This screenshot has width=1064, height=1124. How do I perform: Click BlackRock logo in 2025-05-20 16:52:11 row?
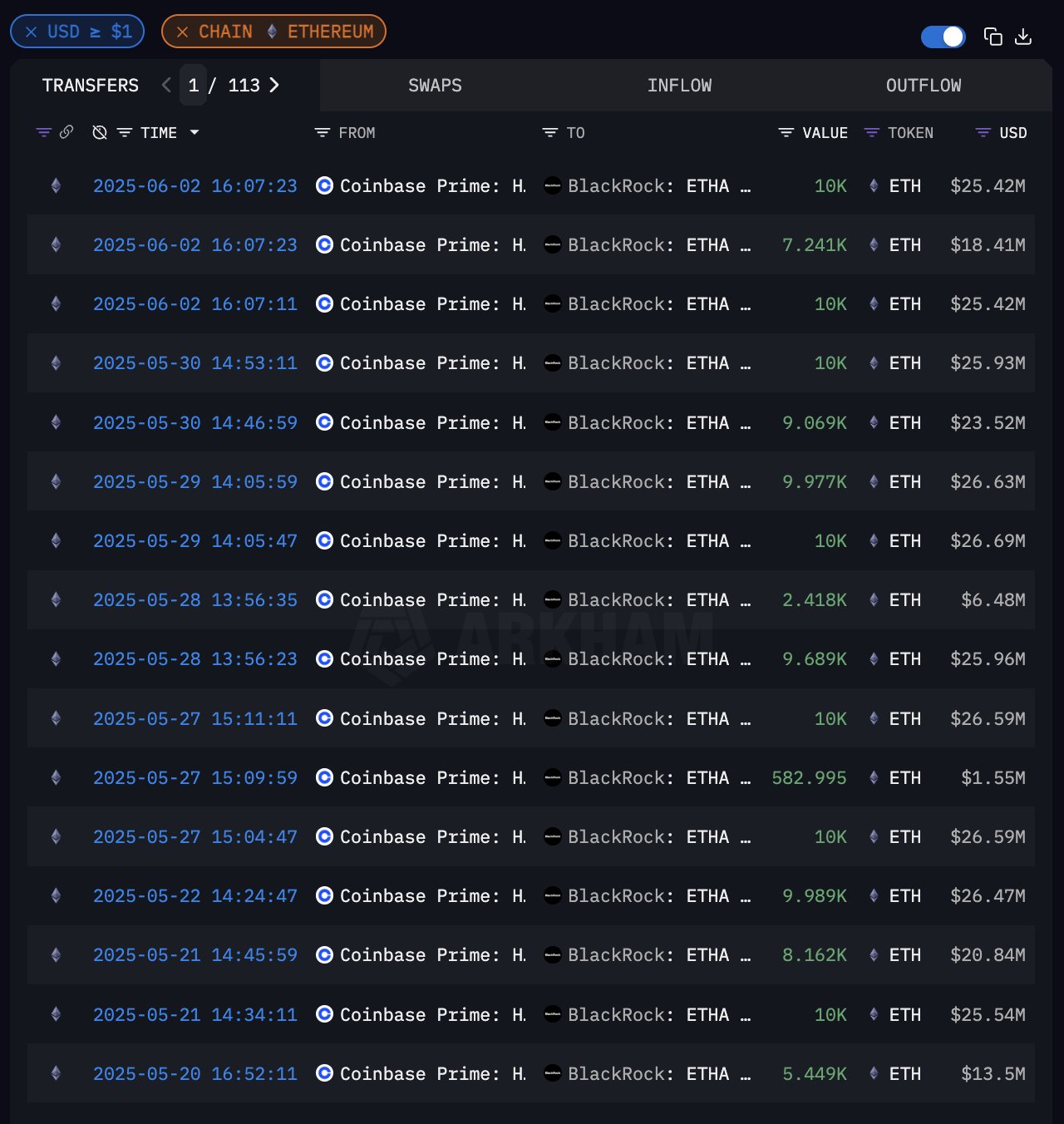pos(552,1073)
